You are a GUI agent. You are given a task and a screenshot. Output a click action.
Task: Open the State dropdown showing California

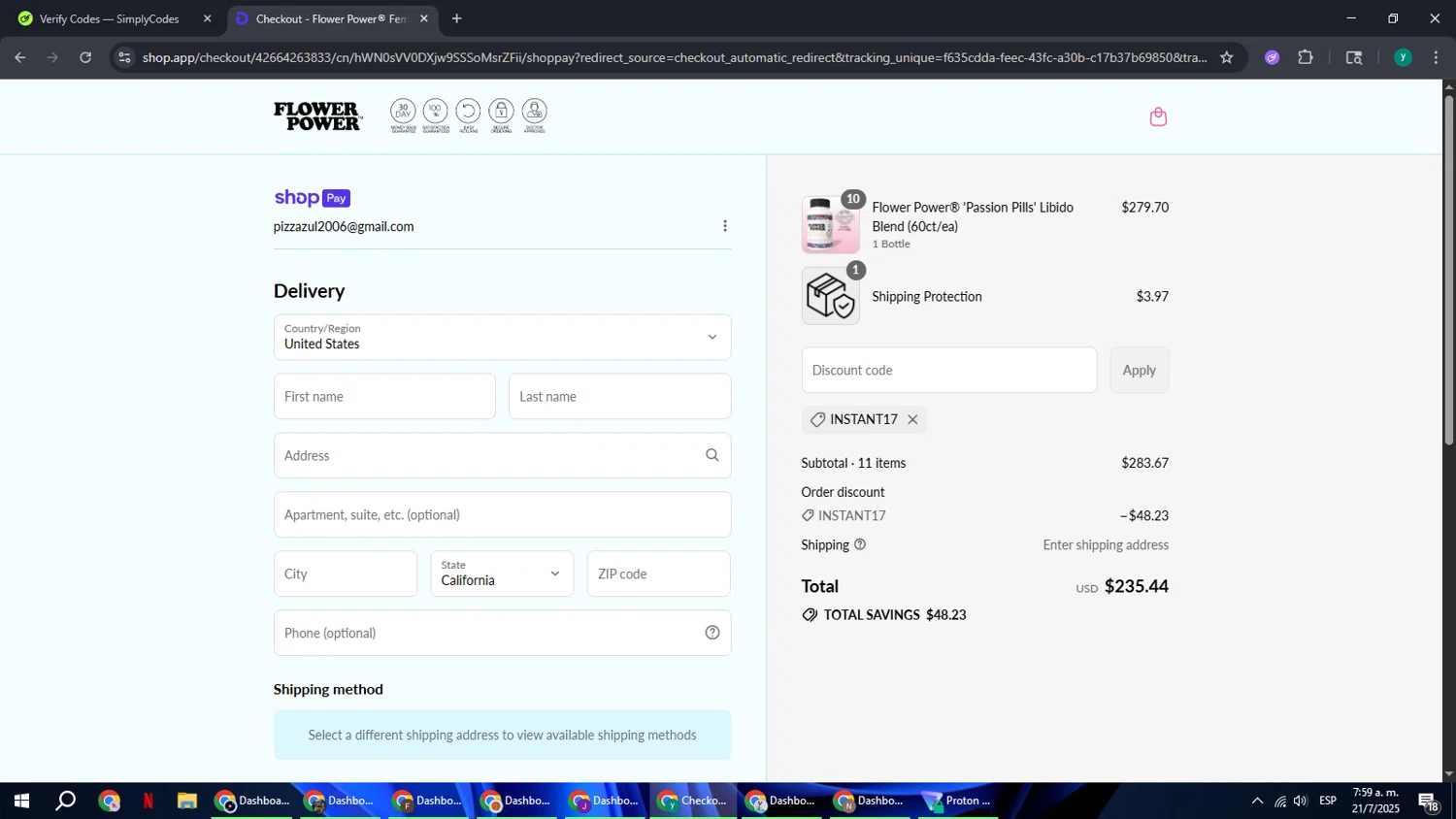502,573
